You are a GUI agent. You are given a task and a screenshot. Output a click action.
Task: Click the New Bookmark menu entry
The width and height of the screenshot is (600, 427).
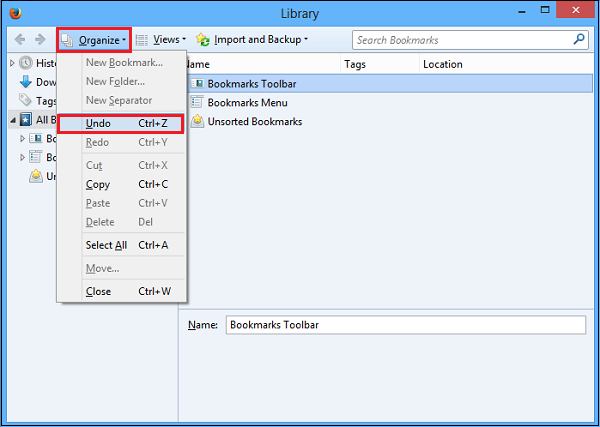(x=121, y=63)
